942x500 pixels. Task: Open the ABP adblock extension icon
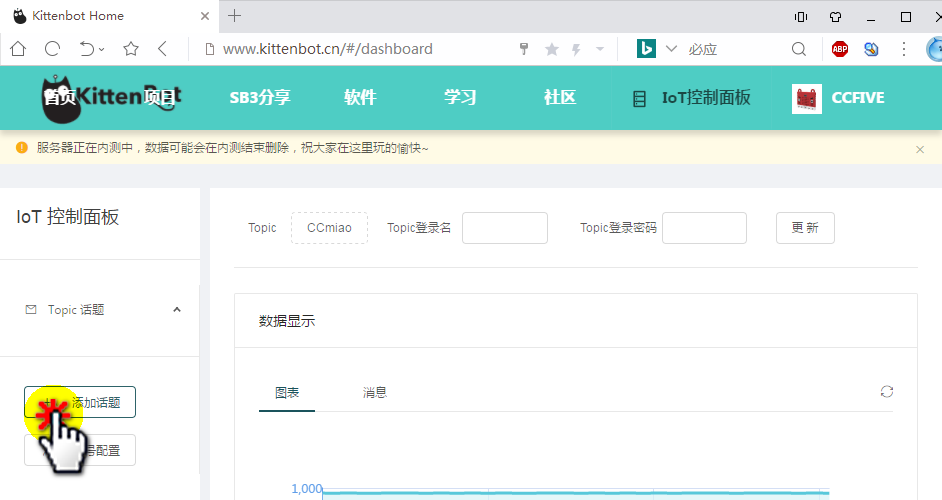[x=840, y=49]
